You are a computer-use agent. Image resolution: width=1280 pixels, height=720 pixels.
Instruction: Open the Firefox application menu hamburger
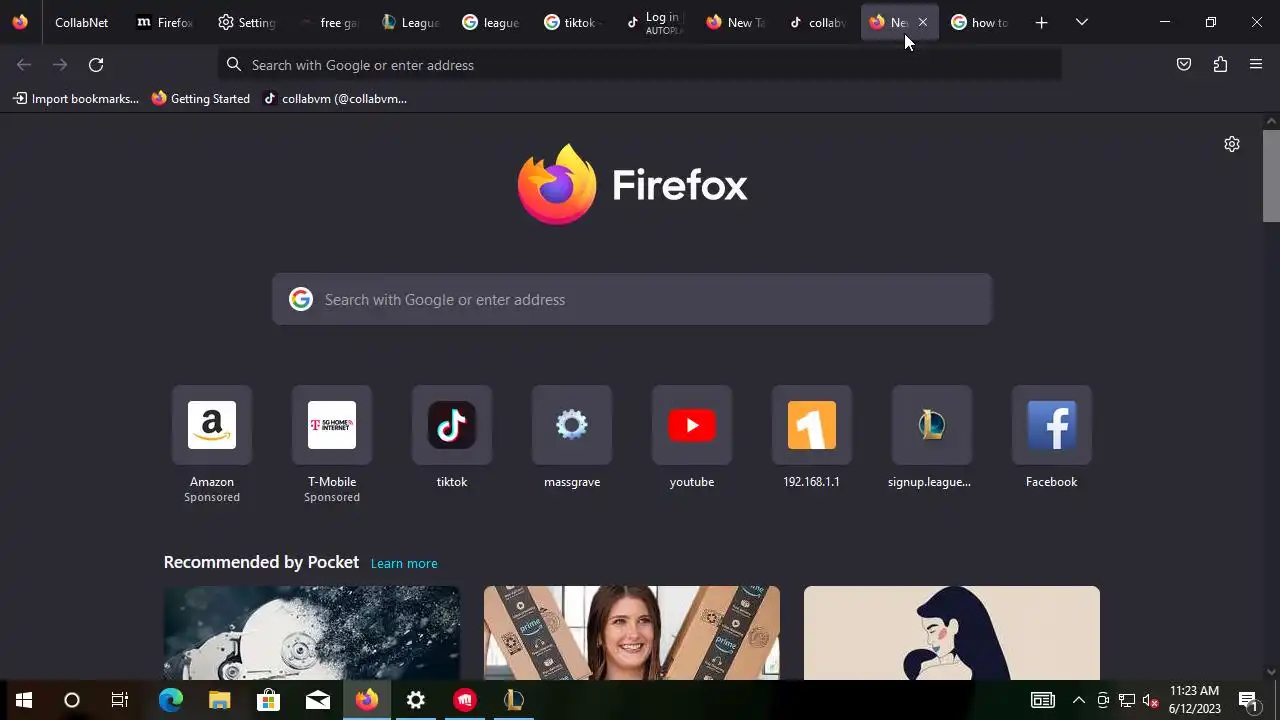click(x=1256, y=65)
